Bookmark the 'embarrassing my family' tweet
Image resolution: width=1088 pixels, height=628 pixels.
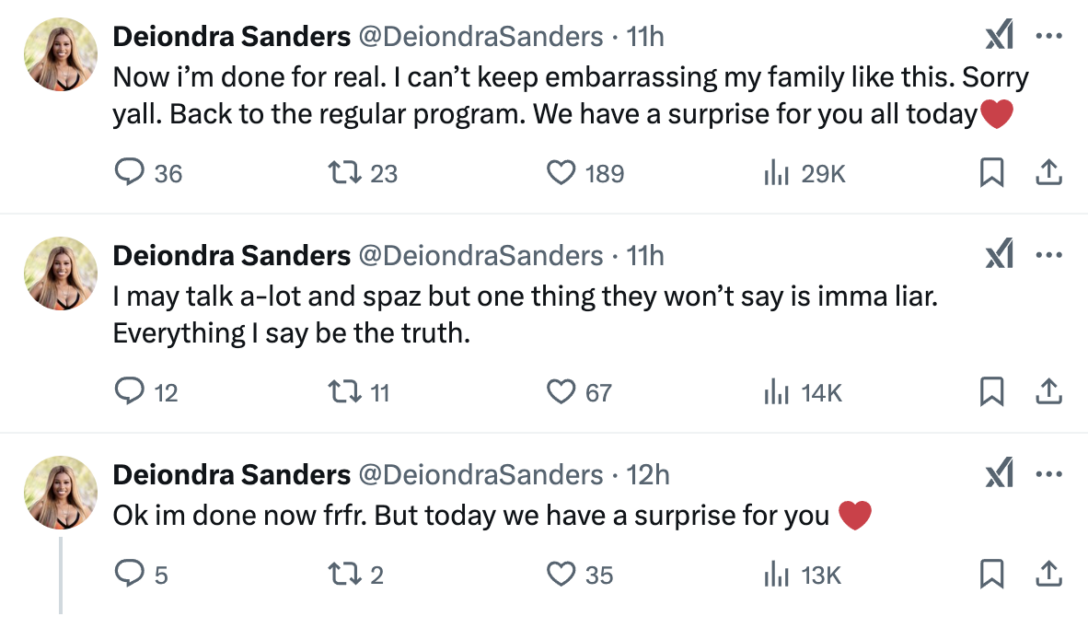click(992, 173)
